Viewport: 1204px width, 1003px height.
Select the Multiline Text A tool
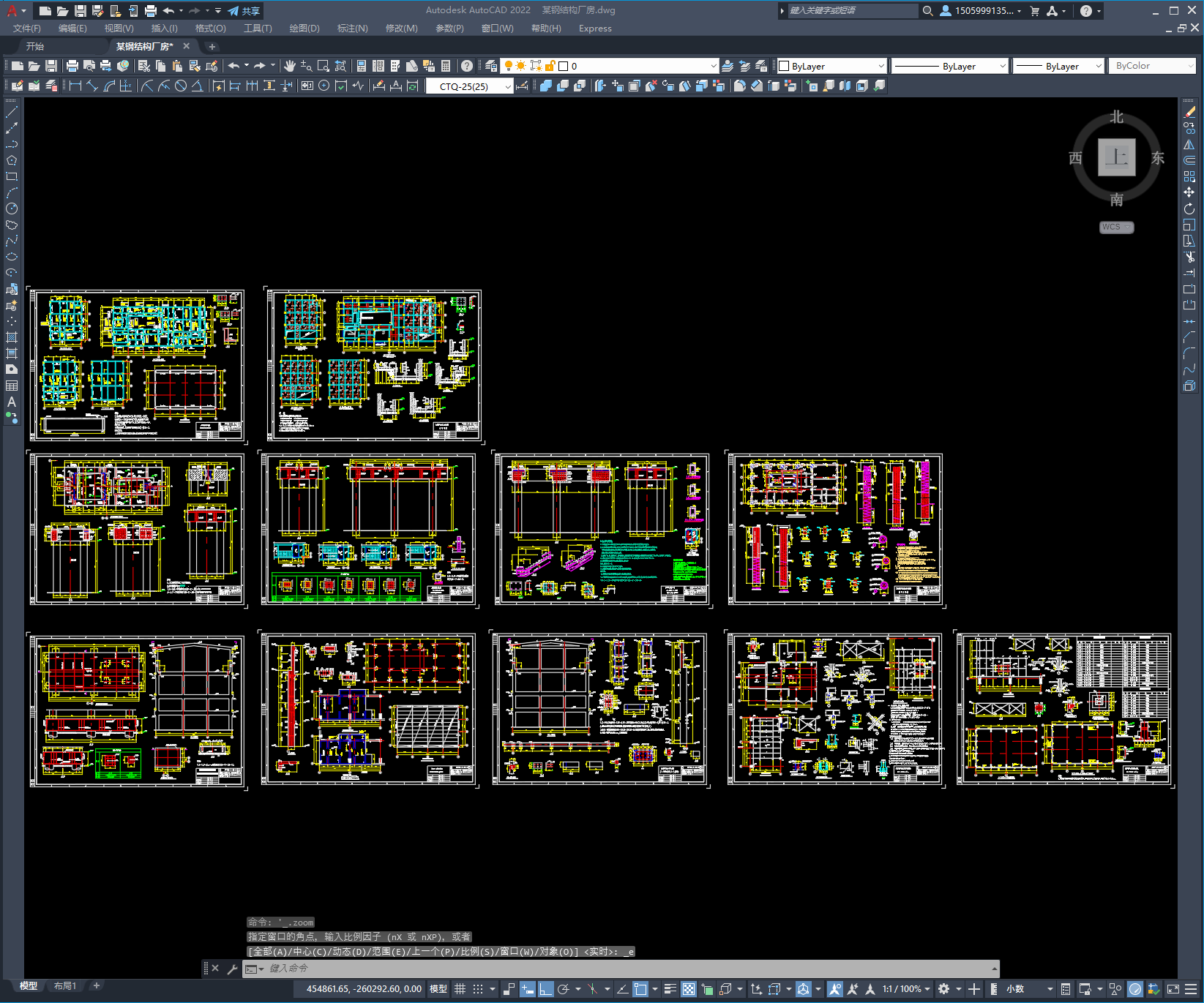(12, 402)
